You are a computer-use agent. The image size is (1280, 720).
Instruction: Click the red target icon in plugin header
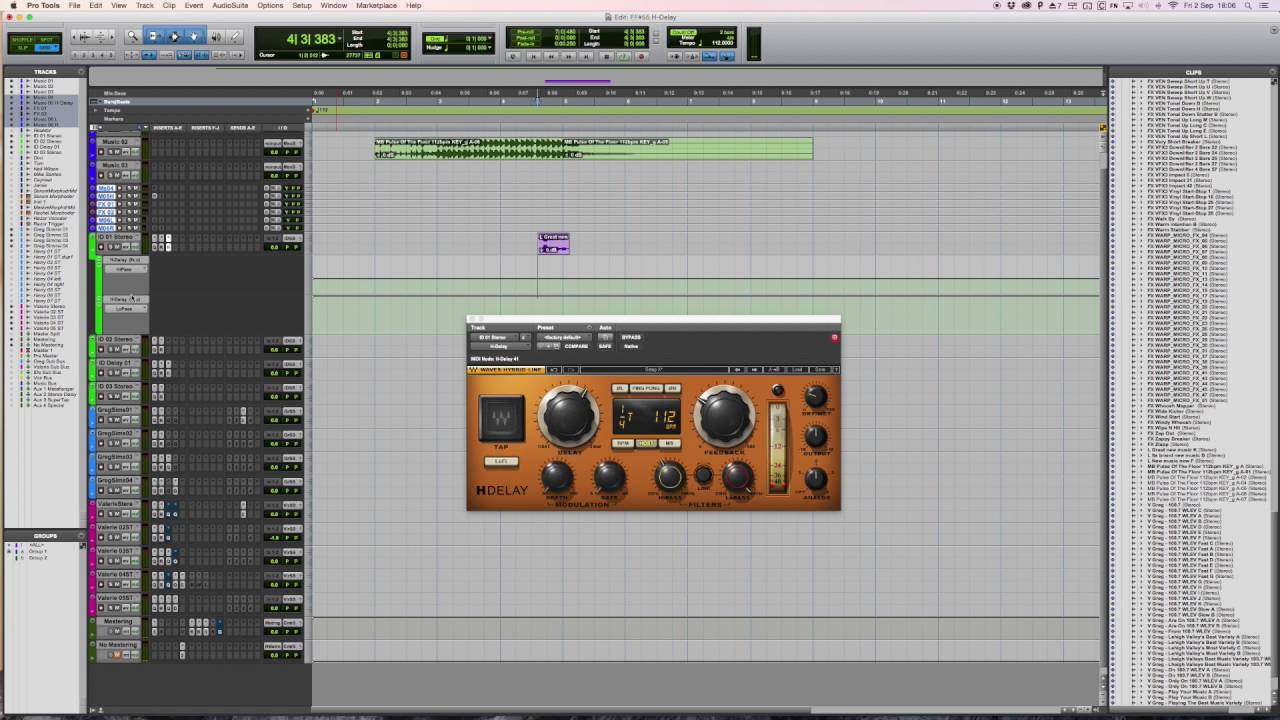(835, 337)
